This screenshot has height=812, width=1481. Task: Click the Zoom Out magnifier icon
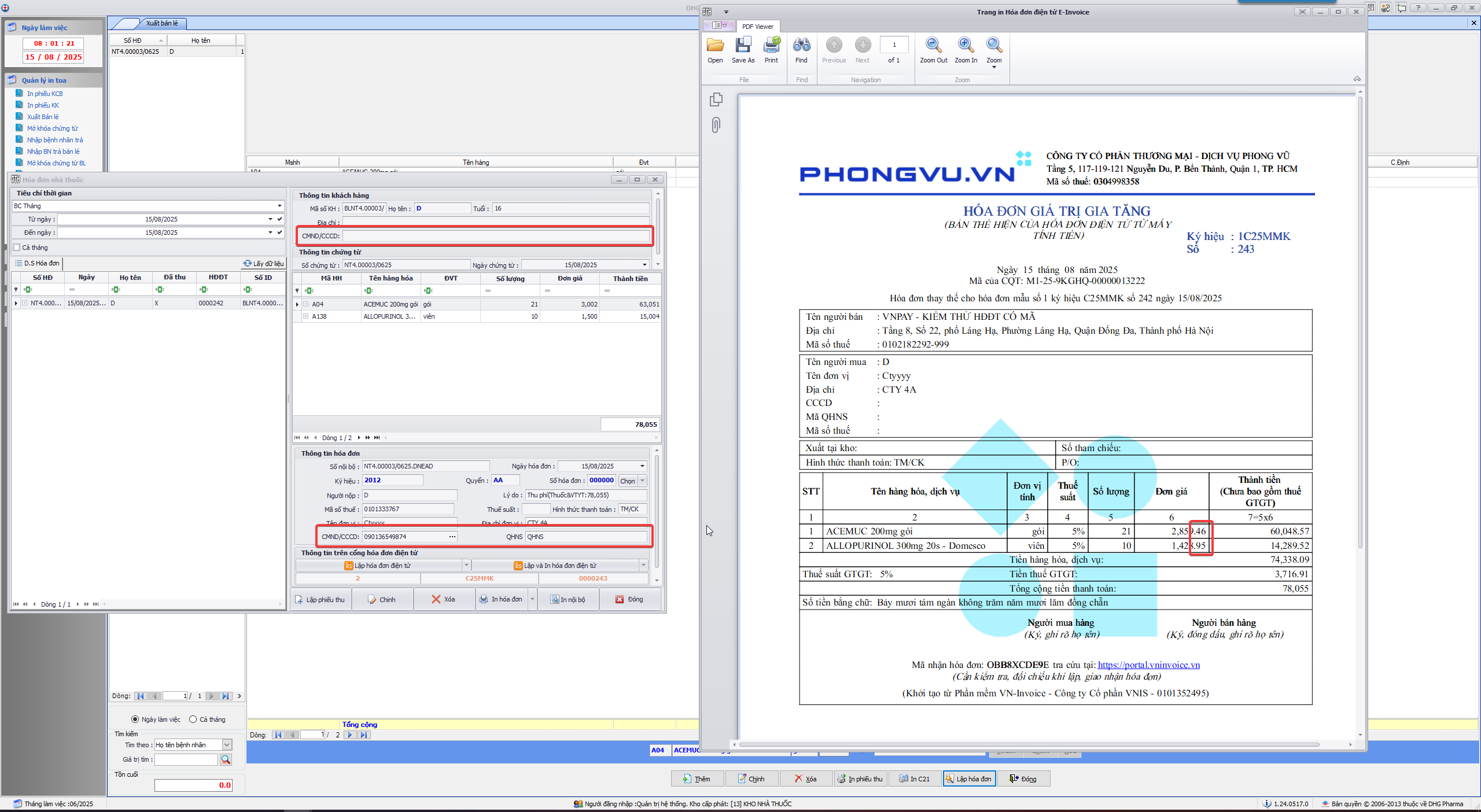tap(933, 45)
